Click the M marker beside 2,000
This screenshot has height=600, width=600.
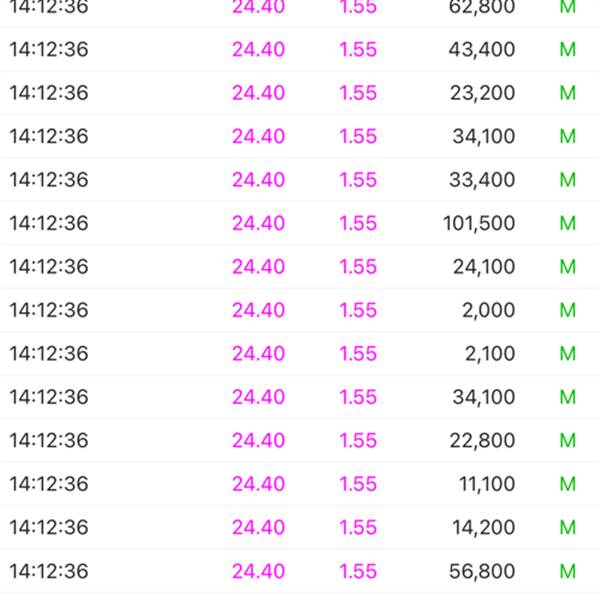pyautogui.click(x=568, y=310)
